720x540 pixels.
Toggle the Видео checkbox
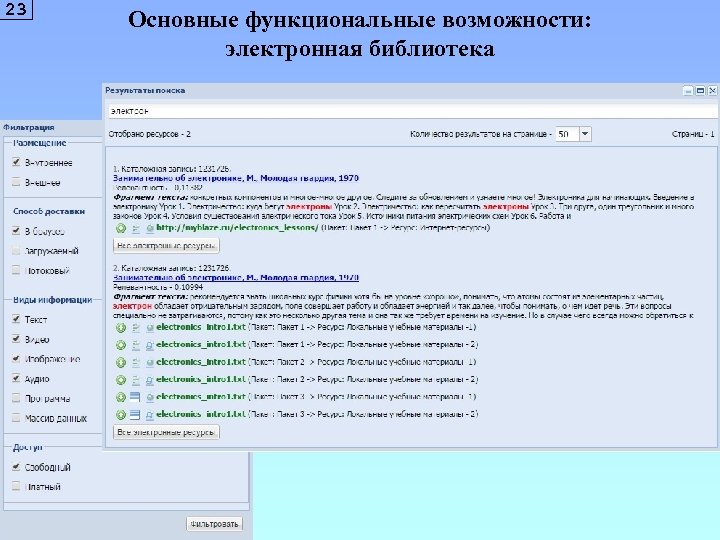[x=16, y=339]
